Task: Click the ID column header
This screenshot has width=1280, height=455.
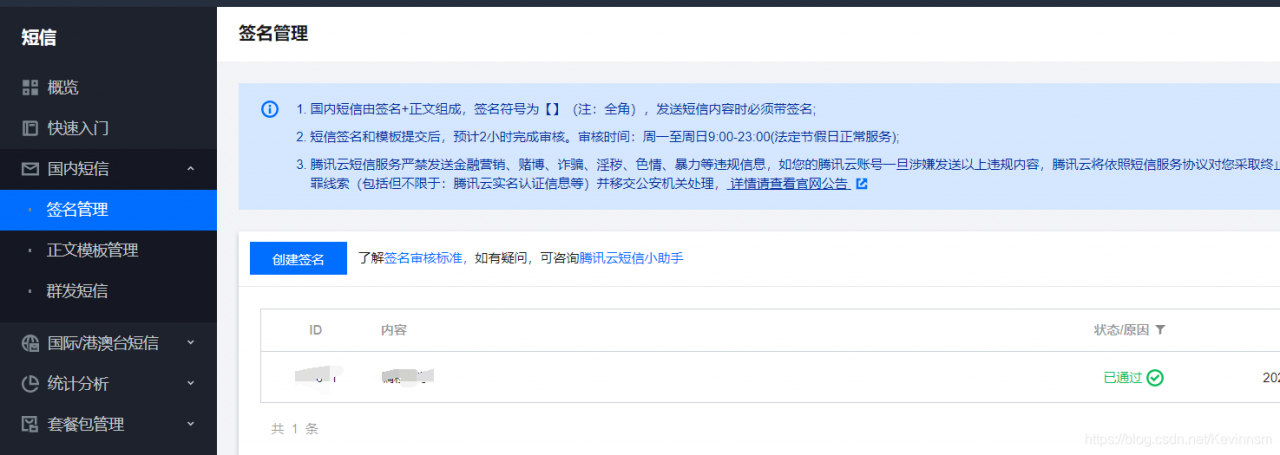Action: (x=316, y=330)
